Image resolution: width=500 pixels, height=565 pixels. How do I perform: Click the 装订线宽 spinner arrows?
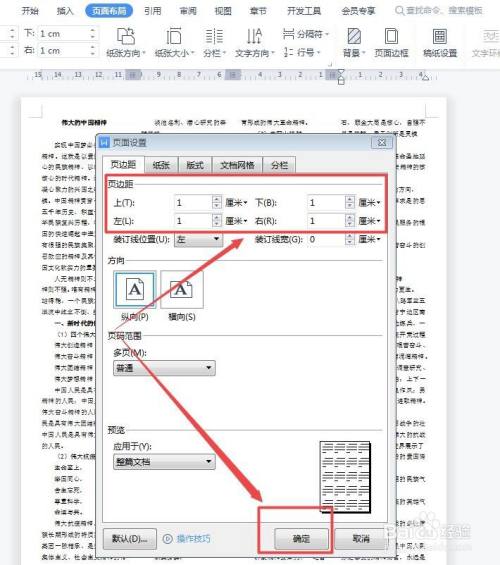click(350, 239)
